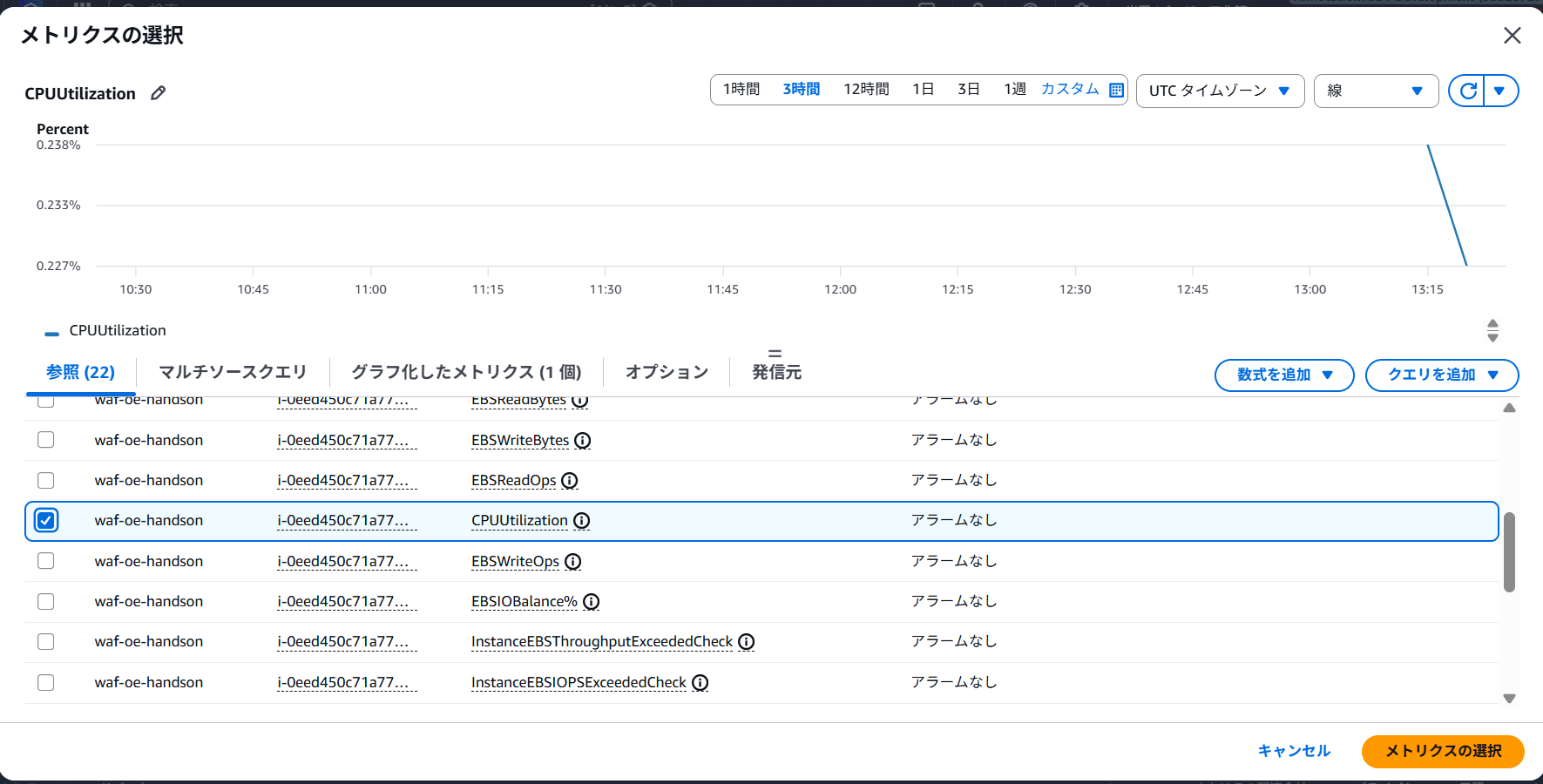The image size is (1543, 784).
Task: Show info for CPUUtilization metric
Action: click(x=581, y=521)
